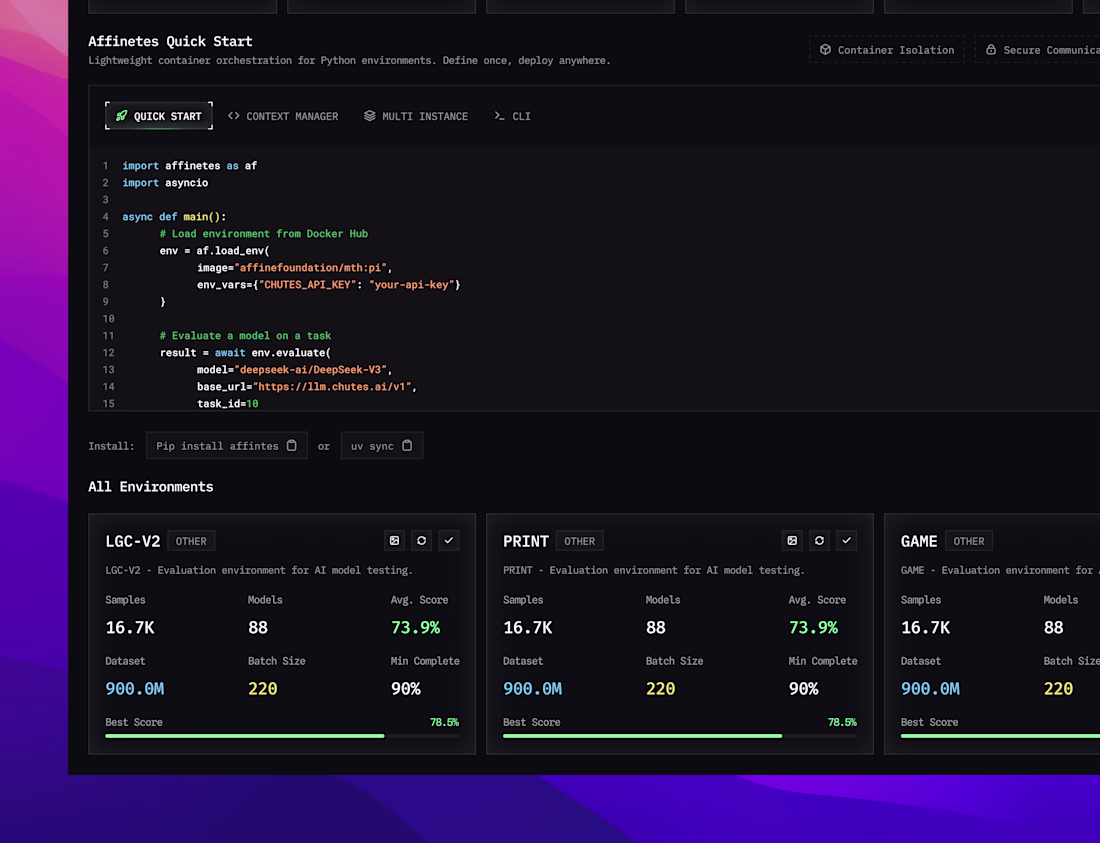
Task: Switch to the Context Manager tab
Action: (x=283, y=116)
